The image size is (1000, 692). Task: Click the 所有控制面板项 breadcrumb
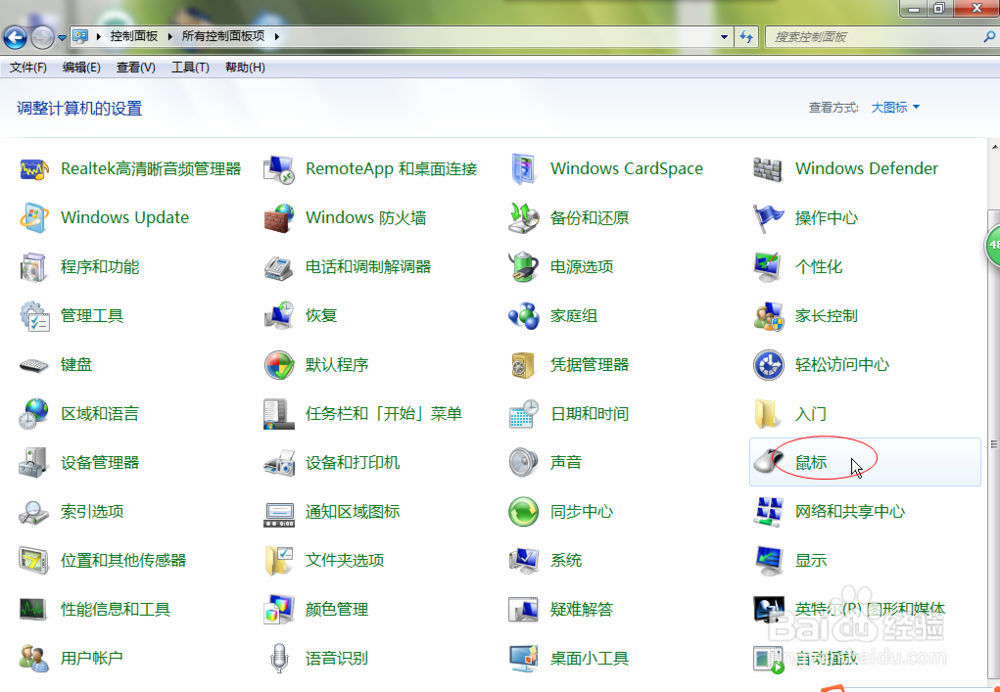point(223,36)
